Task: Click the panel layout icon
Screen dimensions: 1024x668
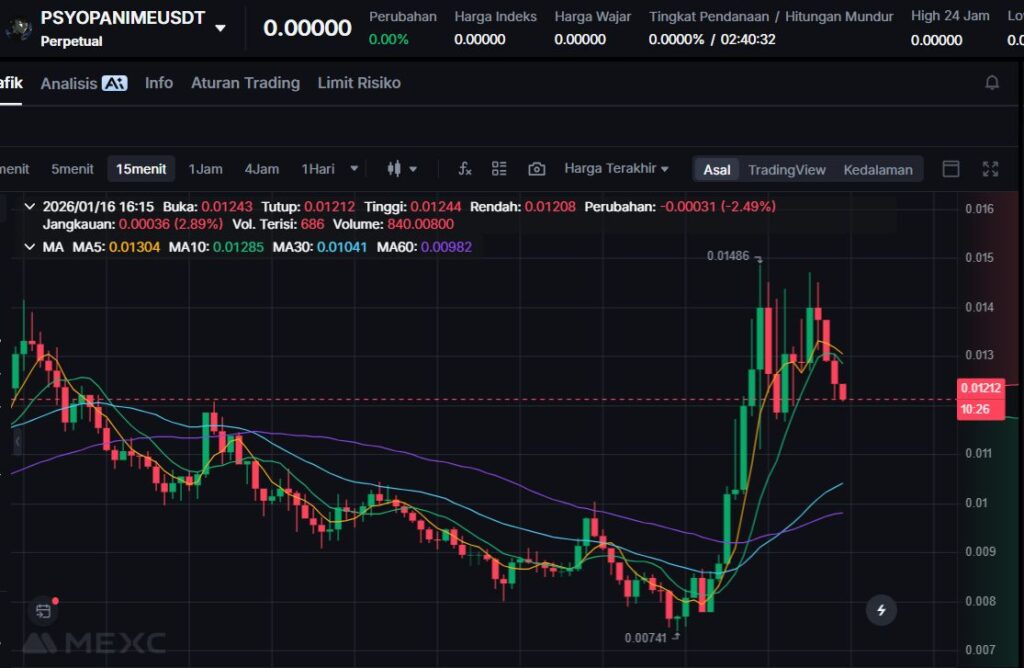Action: (x=951, y=169)
